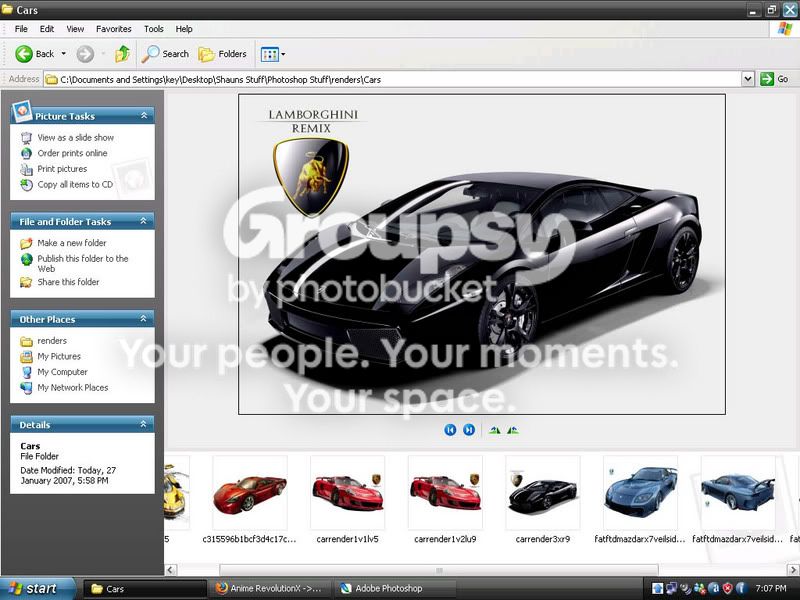Click the green Go button

coord(774,79)
